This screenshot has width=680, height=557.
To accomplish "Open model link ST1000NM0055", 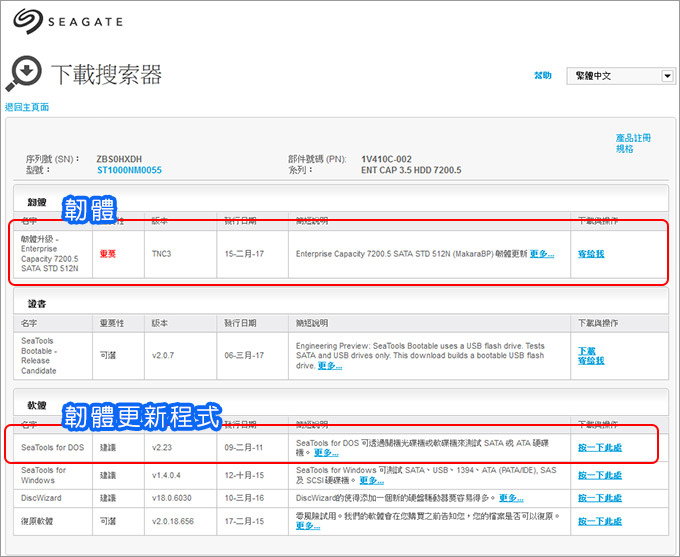I will tap(129, 170).
